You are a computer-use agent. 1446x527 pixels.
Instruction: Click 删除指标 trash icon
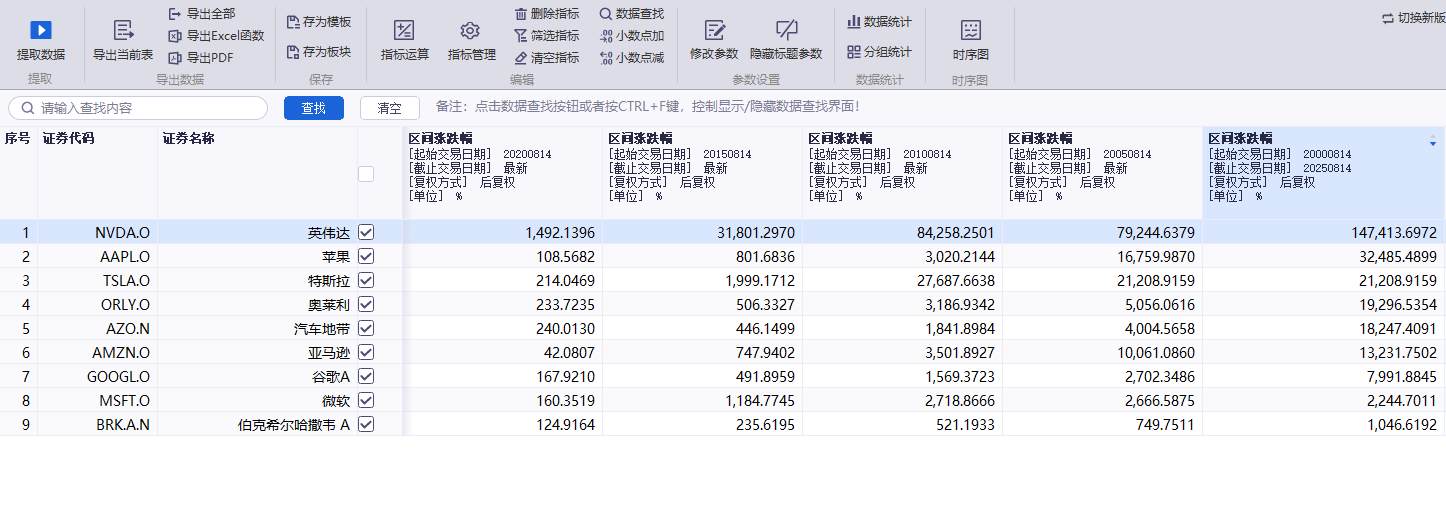pos(521,14)
